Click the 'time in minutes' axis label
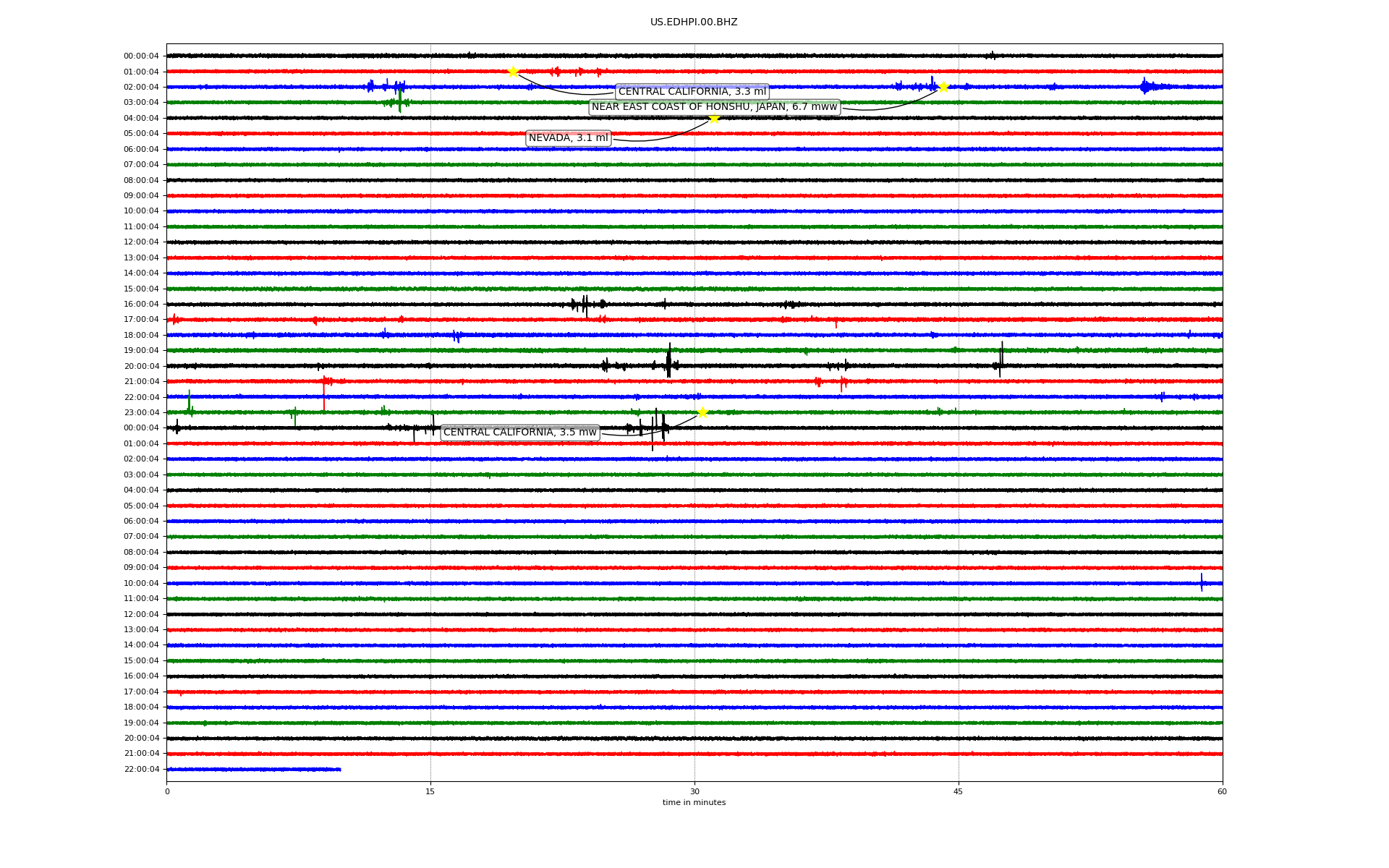 693,802
